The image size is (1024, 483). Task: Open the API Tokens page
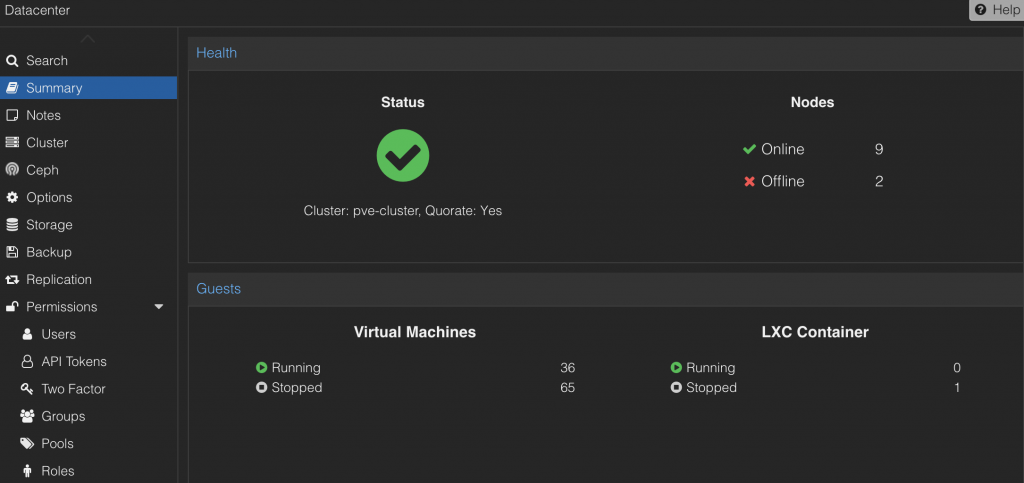pyautogui.click(x=88, y=362)
